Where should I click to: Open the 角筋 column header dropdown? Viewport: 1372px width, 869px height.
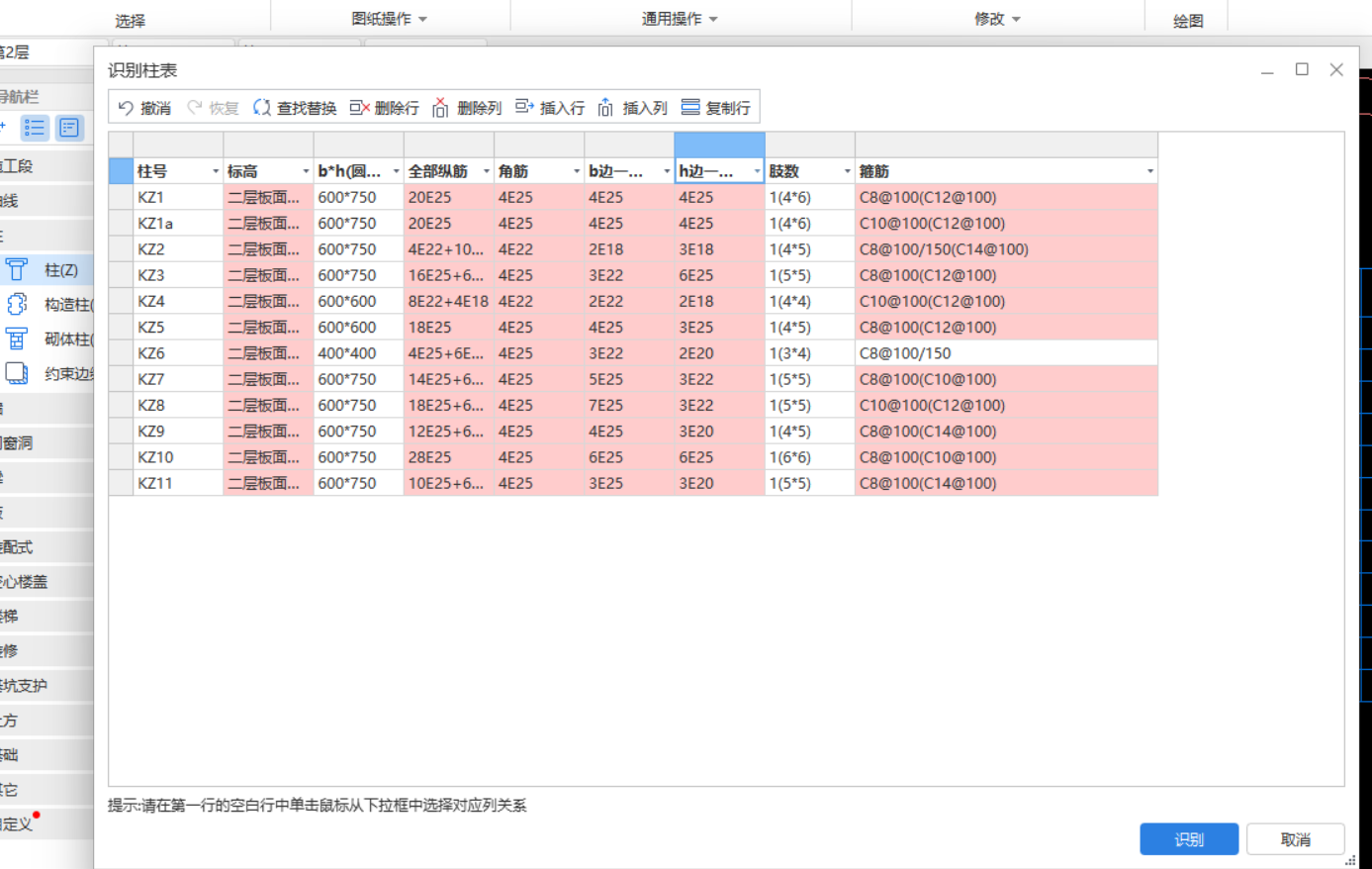[x=577, y=172]
